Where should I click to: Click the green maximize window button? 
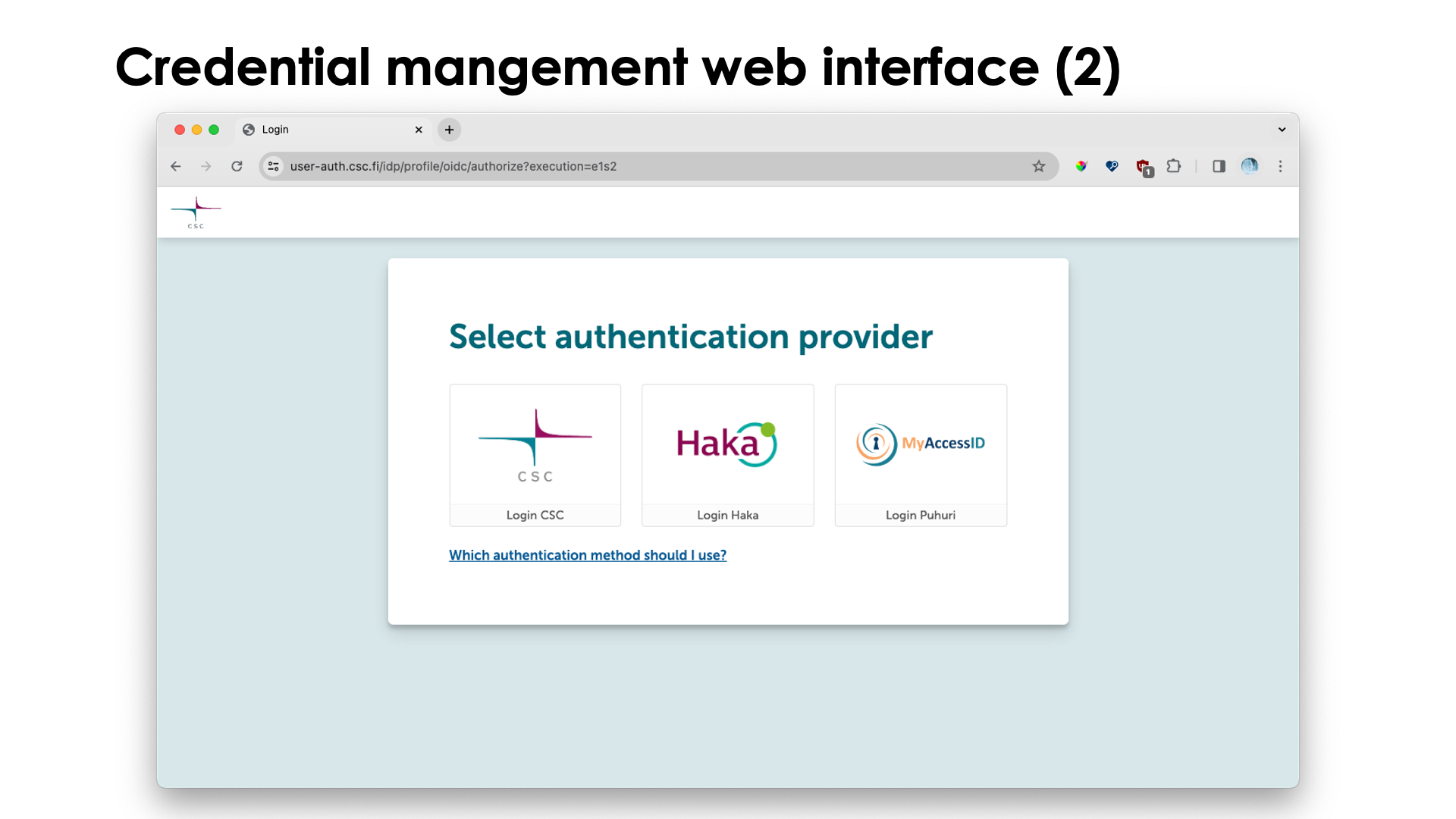(214, 130)
